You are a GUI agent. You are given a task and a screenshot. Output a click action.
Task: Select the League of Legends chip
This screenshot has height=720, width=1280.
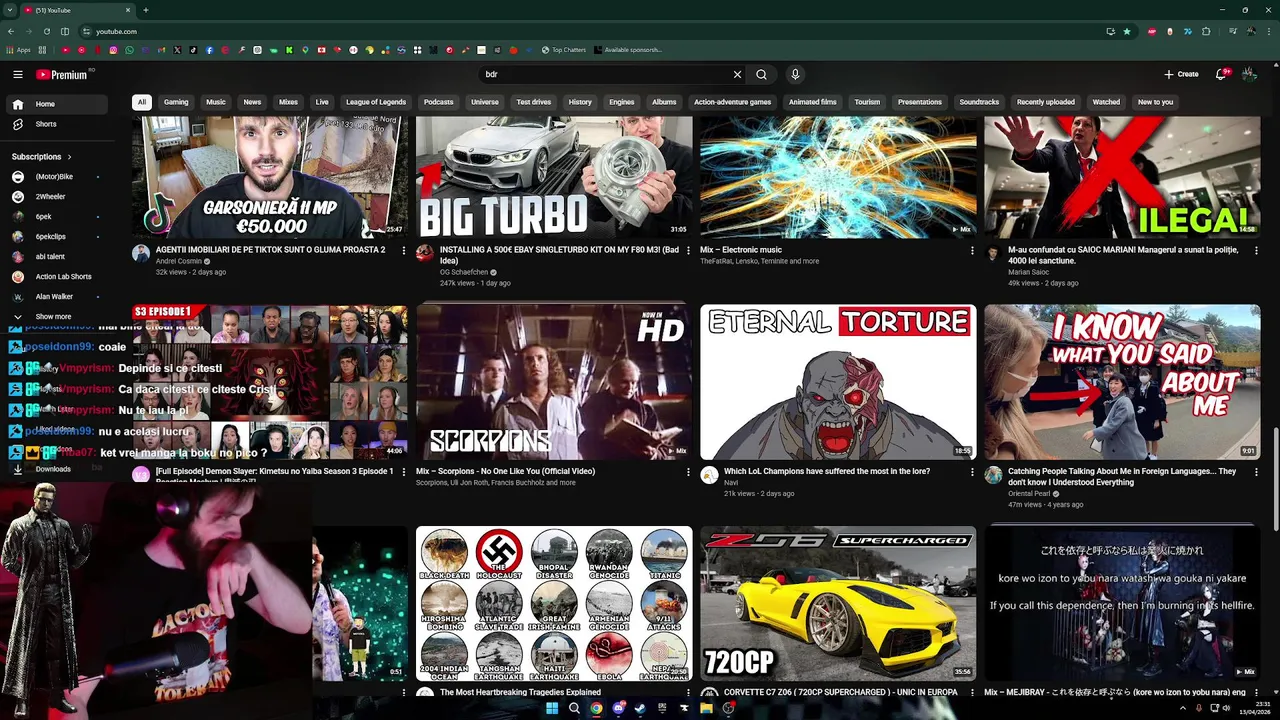click(376, 102)
